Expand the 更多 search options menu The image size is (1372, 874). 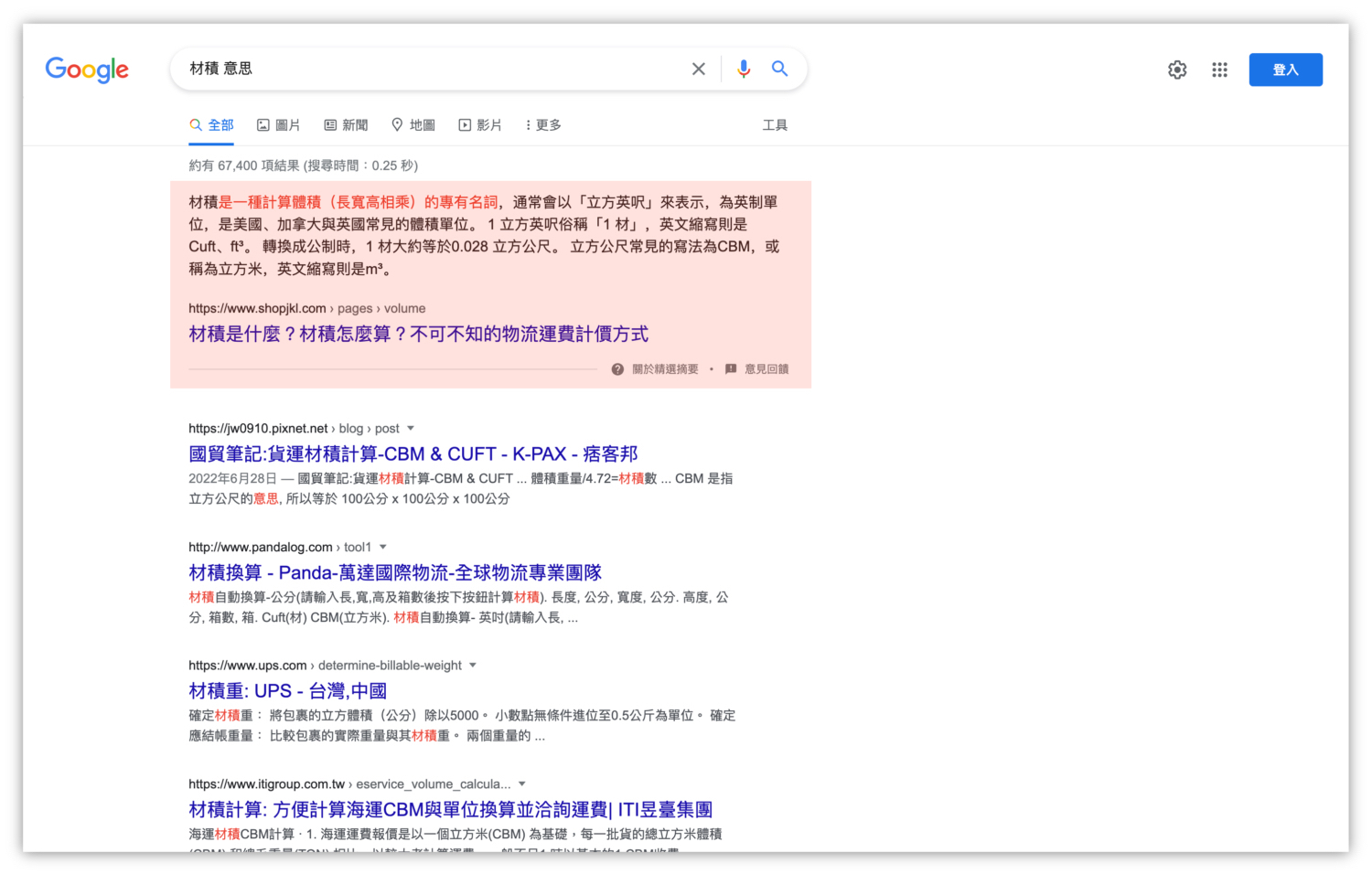pyautogui.click(x=542, y=124)
